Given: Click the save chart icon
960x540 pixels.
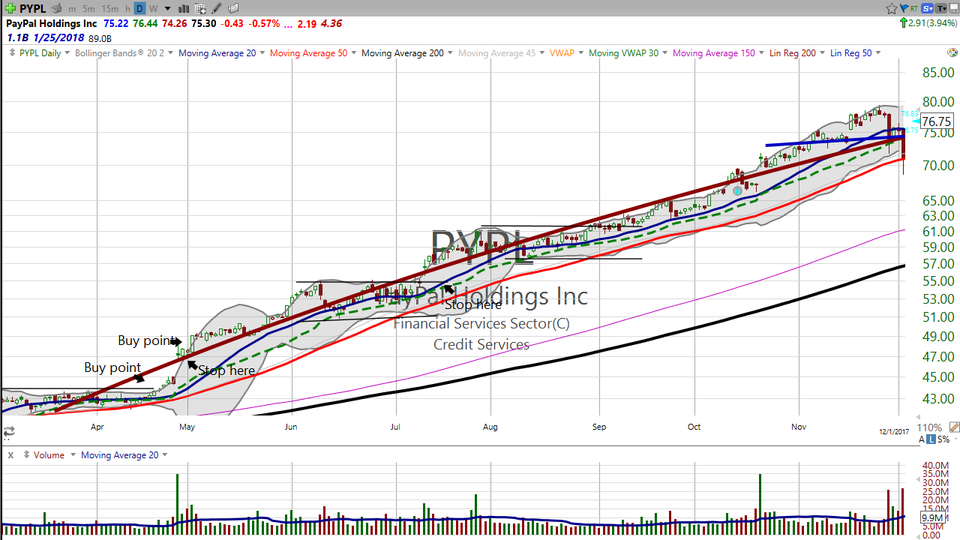Looking at the screenshot, I should [x=953, y=8].
